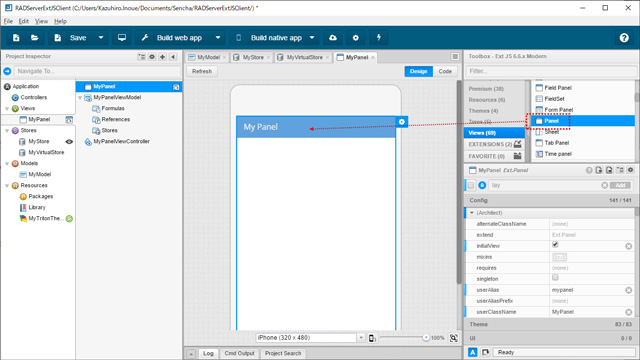This screenshot has height=360, width=640.
Task: Click the preview monitor icon
Action: (122, 38)
